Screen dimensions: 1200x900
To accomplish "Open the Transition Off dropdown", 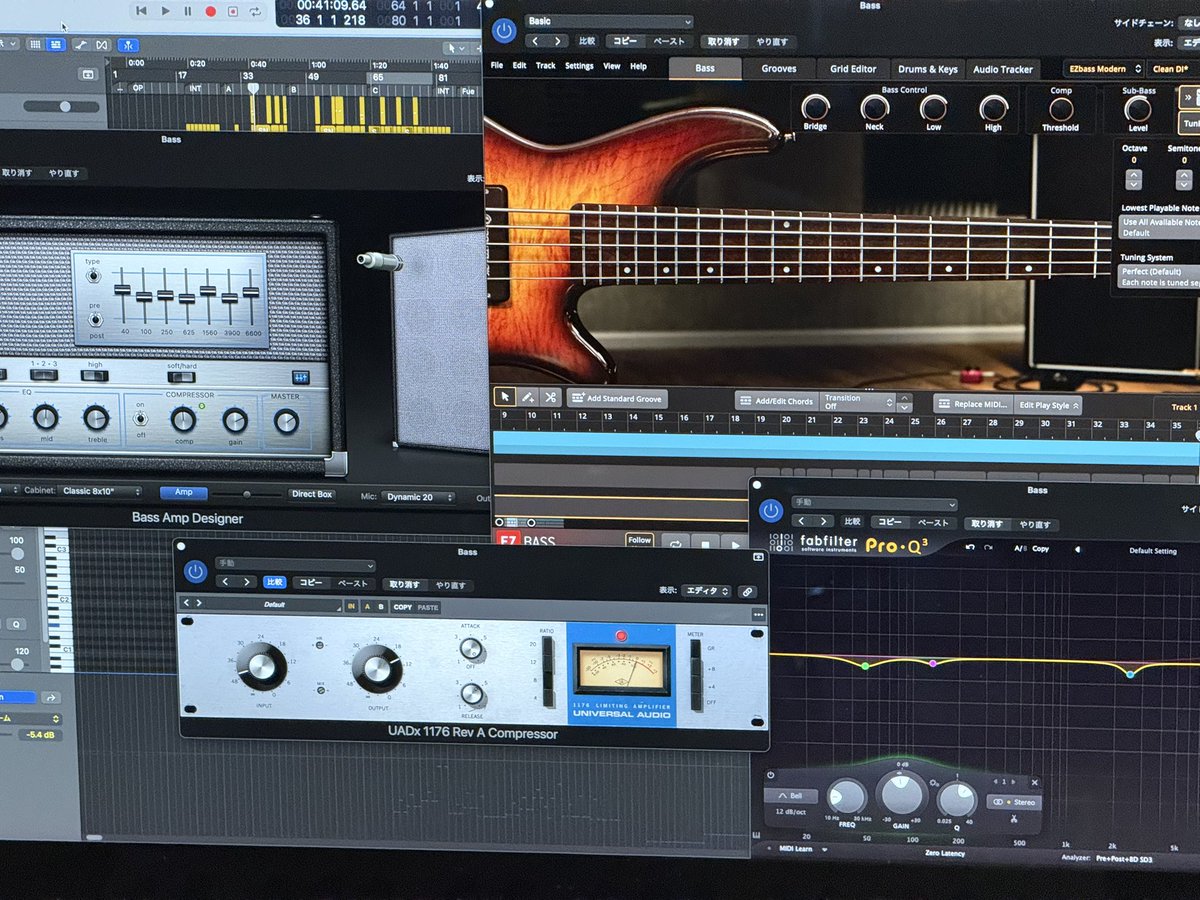I will point(857,401).
